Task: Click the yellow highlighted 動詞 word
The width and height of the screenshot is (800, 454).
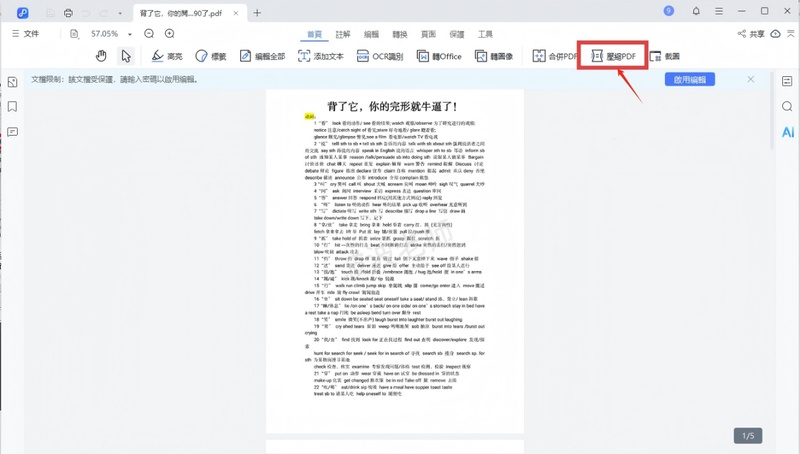Action: [309, 116]
